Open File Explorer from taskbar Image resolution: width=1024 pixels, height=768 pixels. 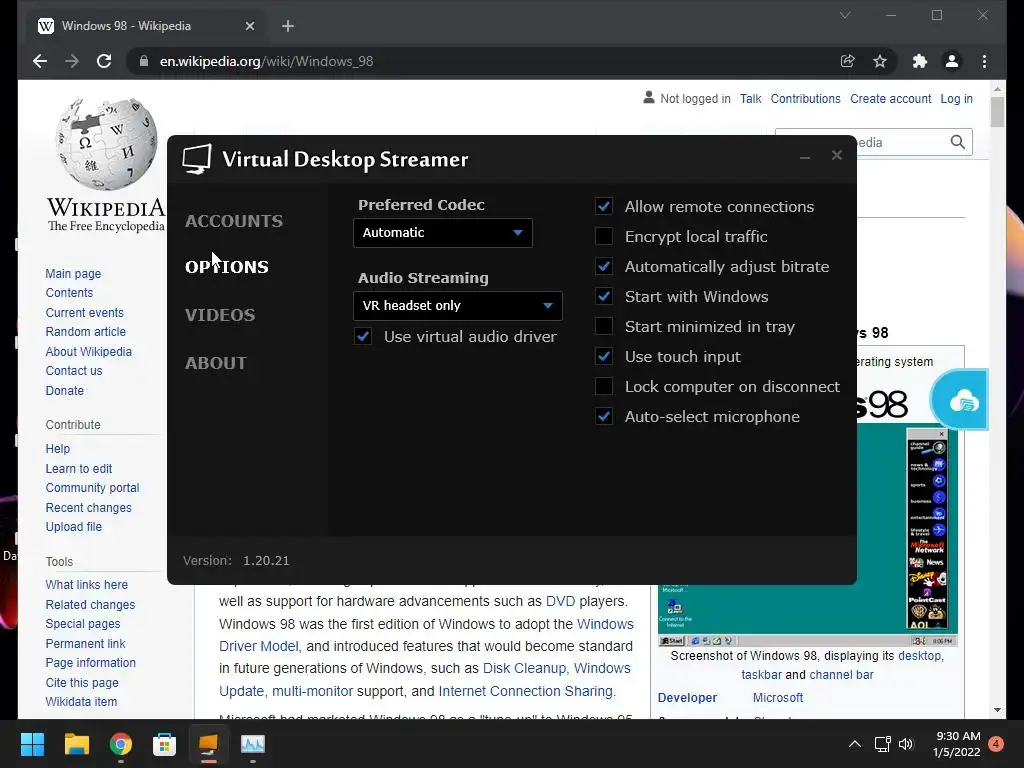(76, 744)
